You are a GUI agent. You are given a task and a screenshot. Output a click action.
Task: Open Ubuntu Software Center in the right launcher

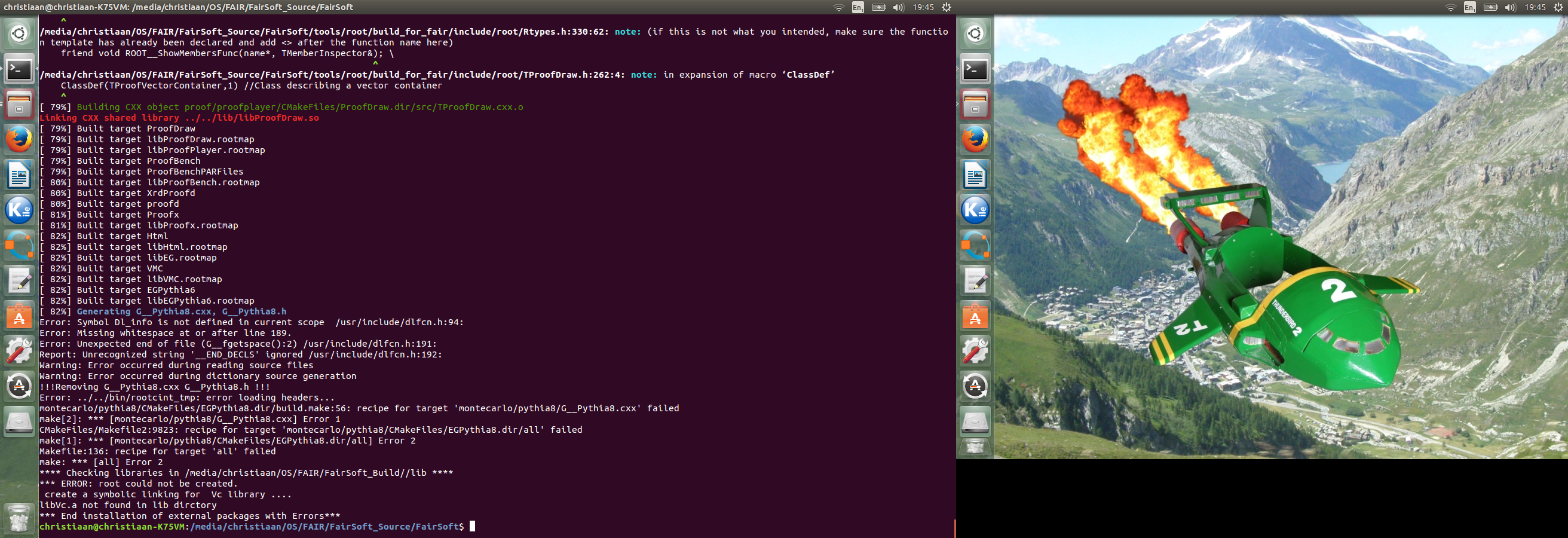[x=975, y=316]
